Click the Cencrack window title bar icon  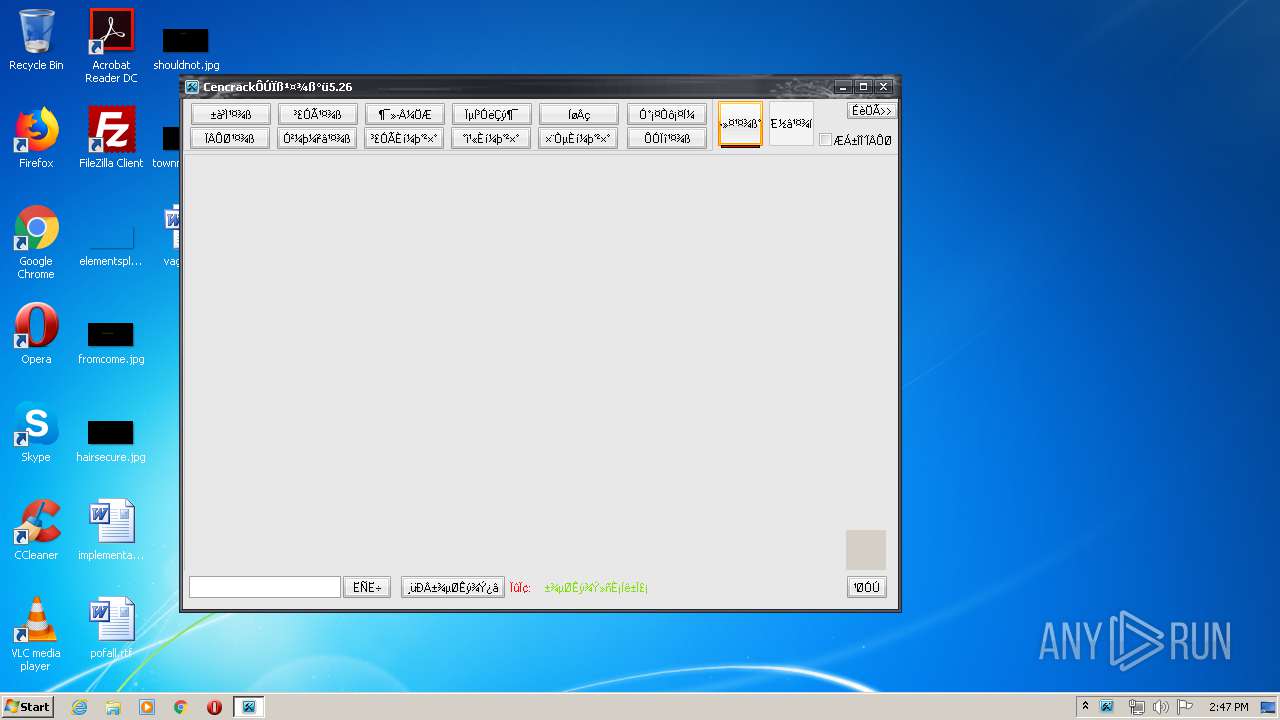click(x=192, y=87)
